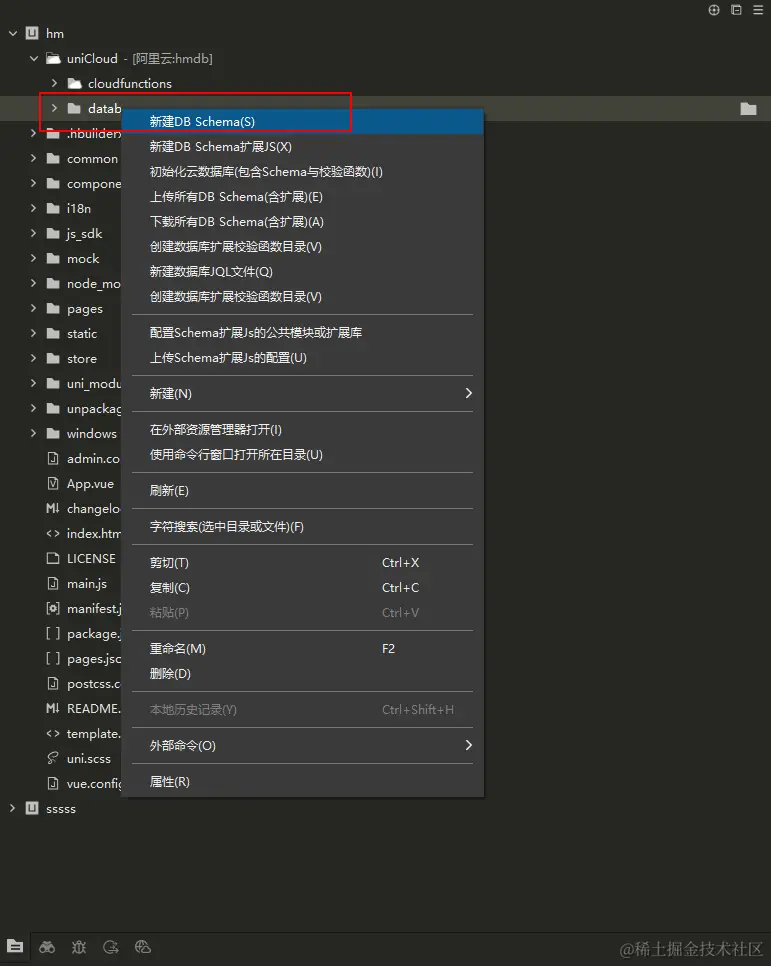Click the file icon beside vue.config
The height and width of the screenshot is (966, 771).
(53, 784)
